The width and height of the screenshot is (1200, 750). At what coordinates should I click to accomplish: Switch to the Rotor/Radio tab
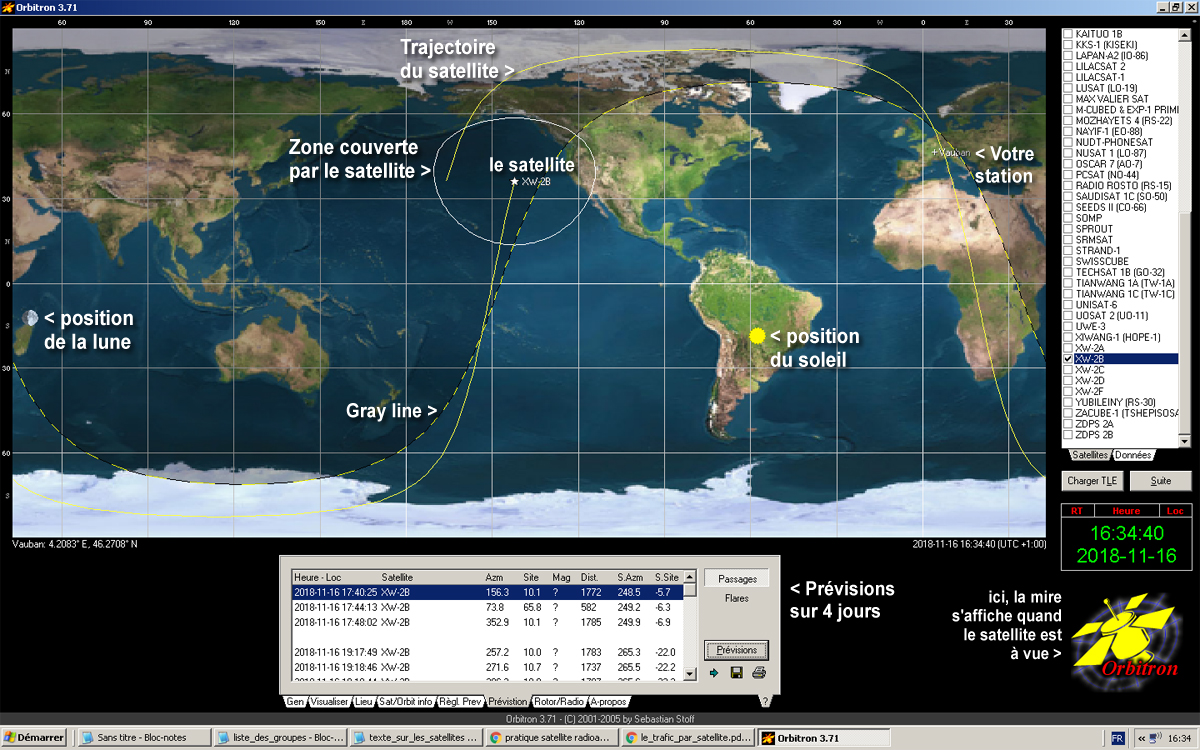tap(560, 702)
